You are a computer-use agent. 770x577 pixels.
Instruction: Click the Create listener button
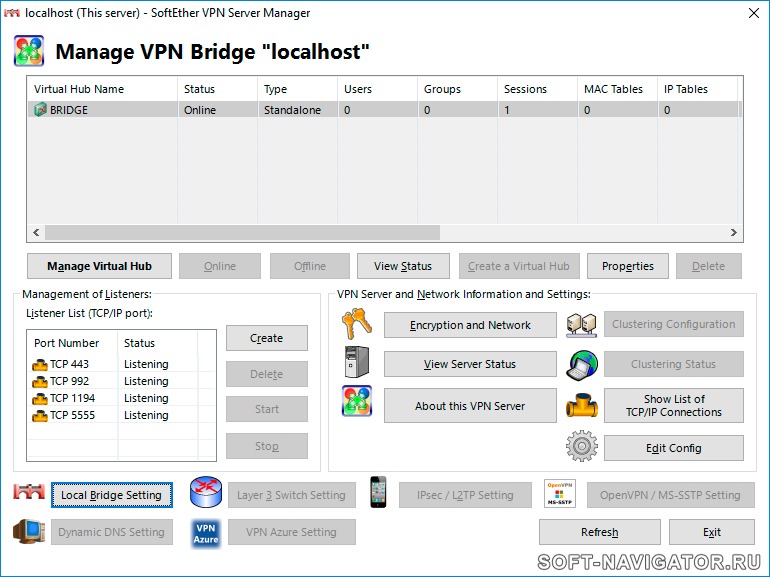(x=267, y=338)
